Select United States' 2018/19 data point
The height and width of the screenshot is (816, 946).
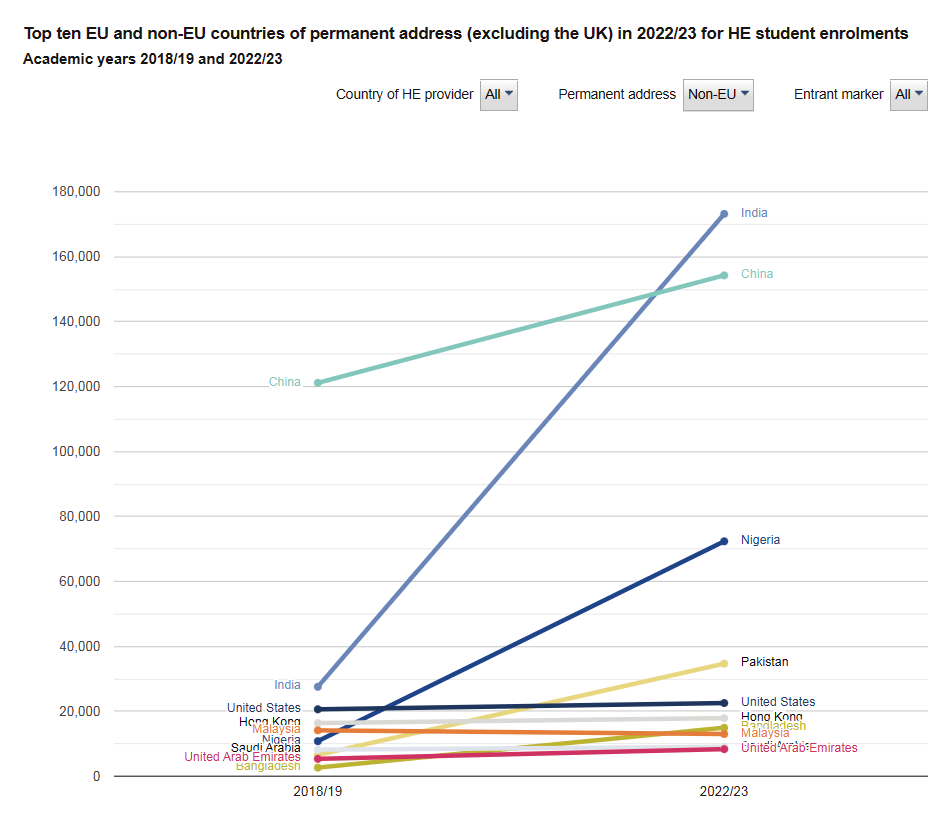point(318,709)
